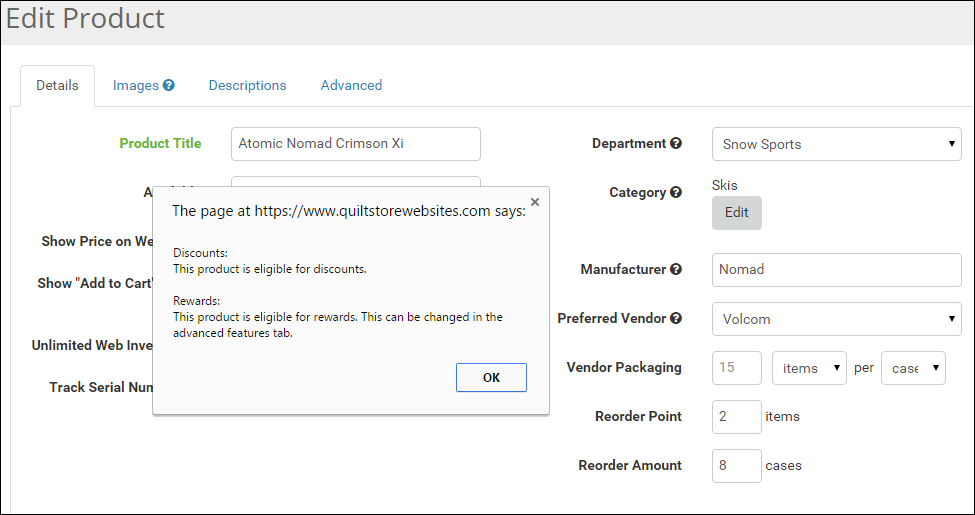The height and width of the screenshot is (515, 975).
Task: Open the Vendor Packaging case dropdown
Action: click(x=912, y=368)
